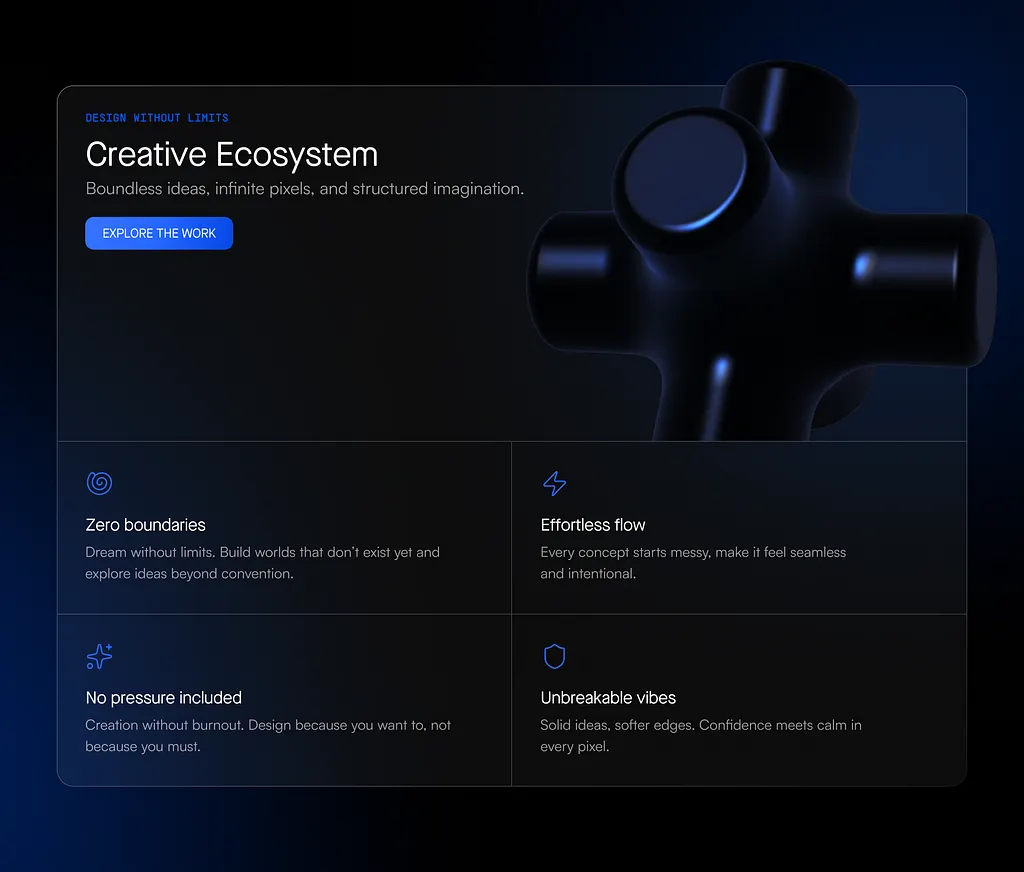Click the Zero boundaries title

coord(146,525)
